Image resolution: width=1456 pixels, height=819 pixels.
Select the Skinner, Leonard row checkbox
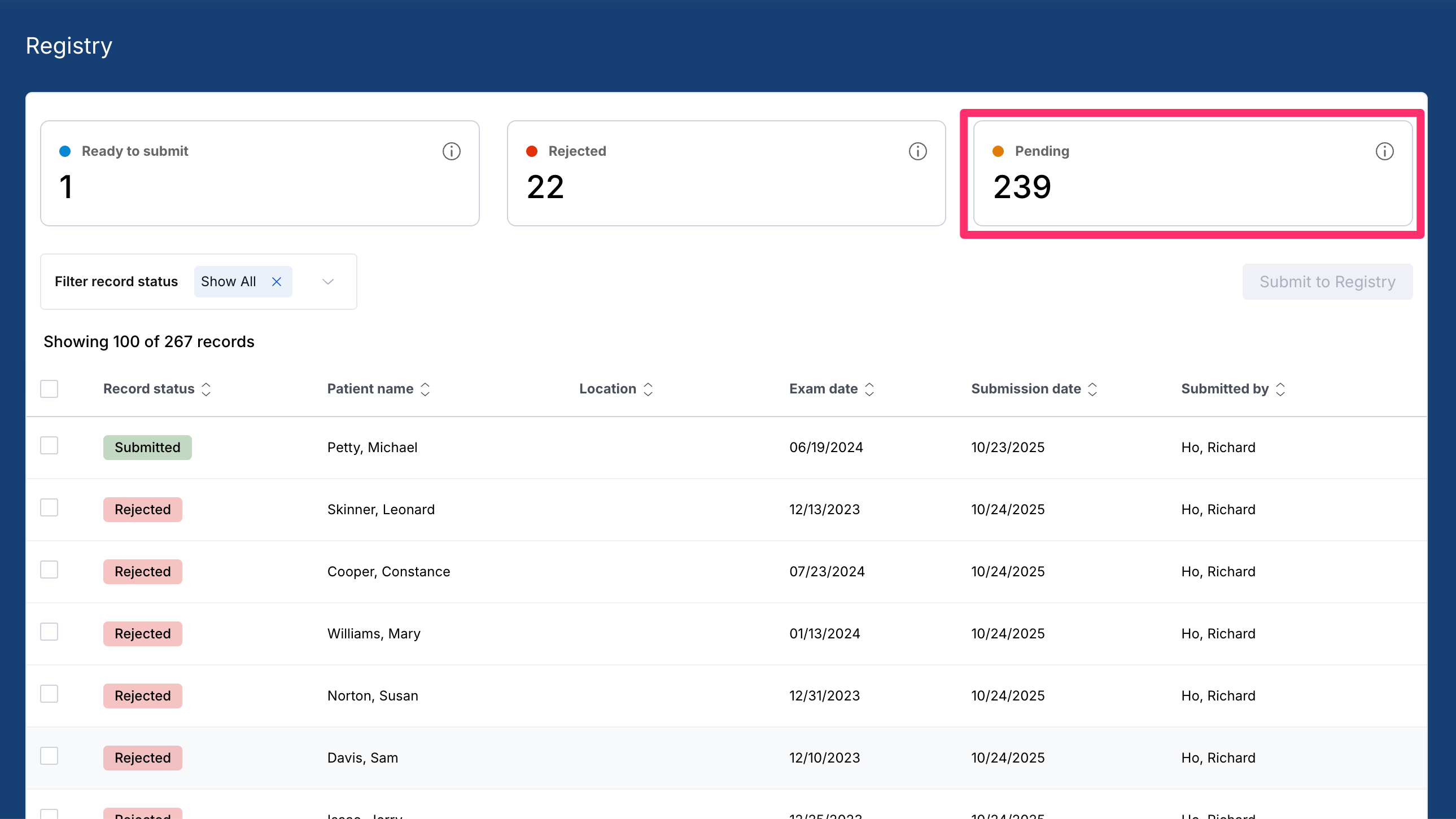(x=49, y=507)
